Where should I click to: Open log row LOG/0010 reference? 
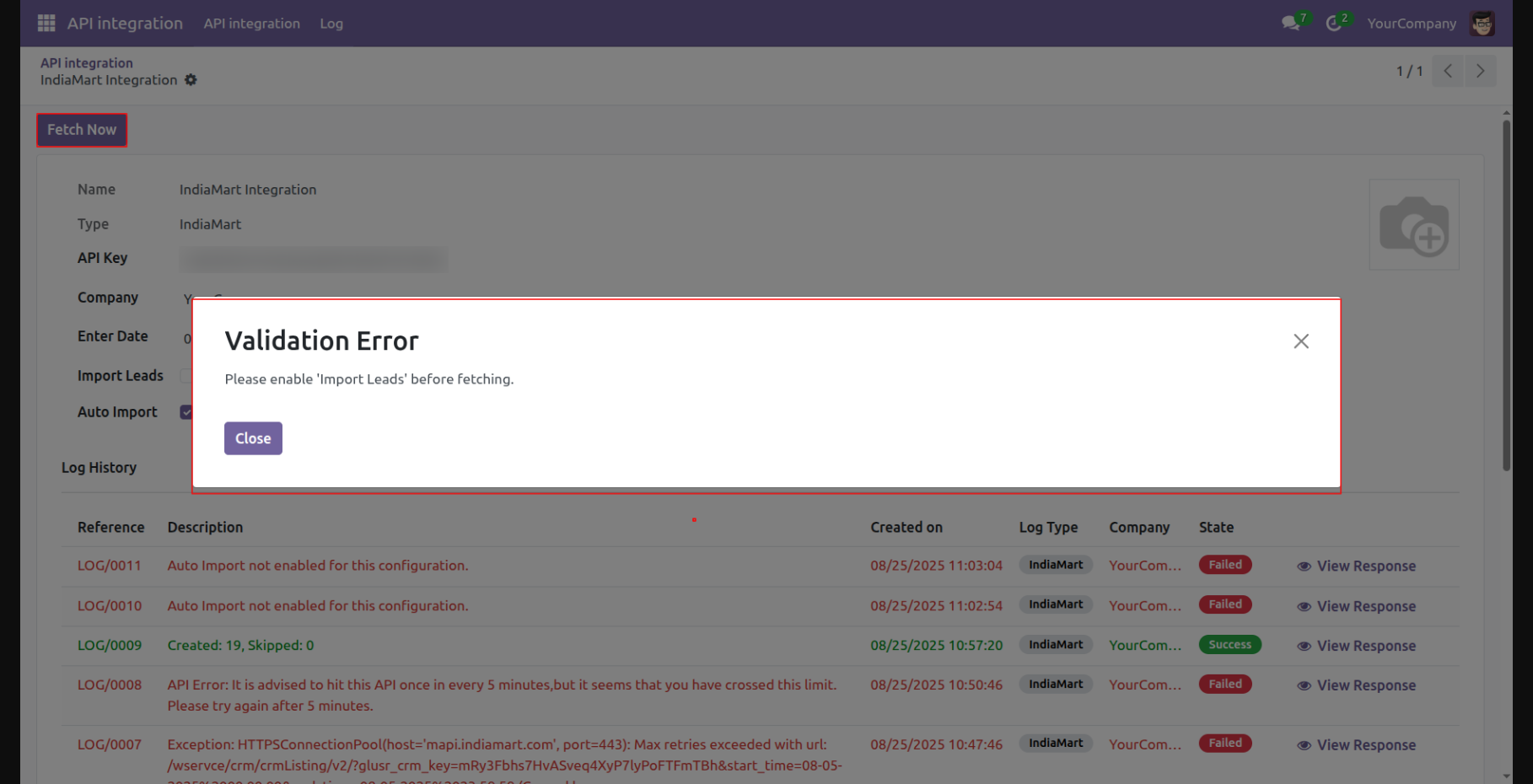[110, 606]
